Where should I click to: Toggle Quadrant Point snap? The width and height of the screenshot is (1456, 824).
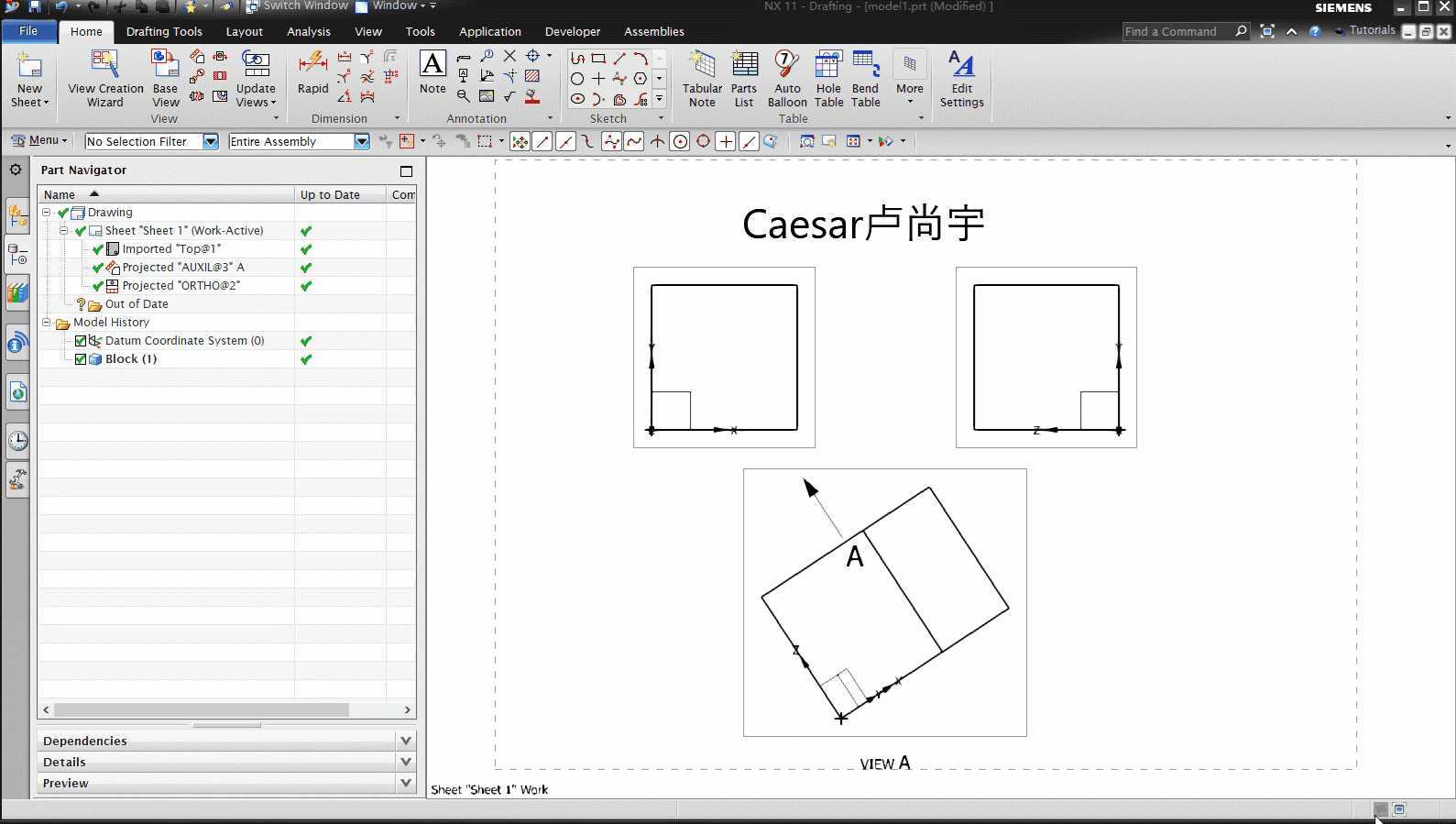703,141
